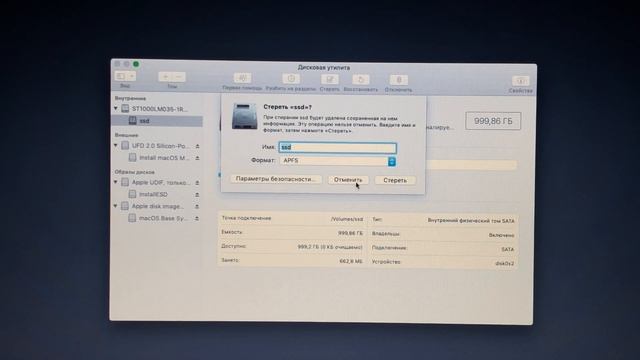Remove a volume with the minus button
The image size is (640, 360).
[x=179, y=77]
